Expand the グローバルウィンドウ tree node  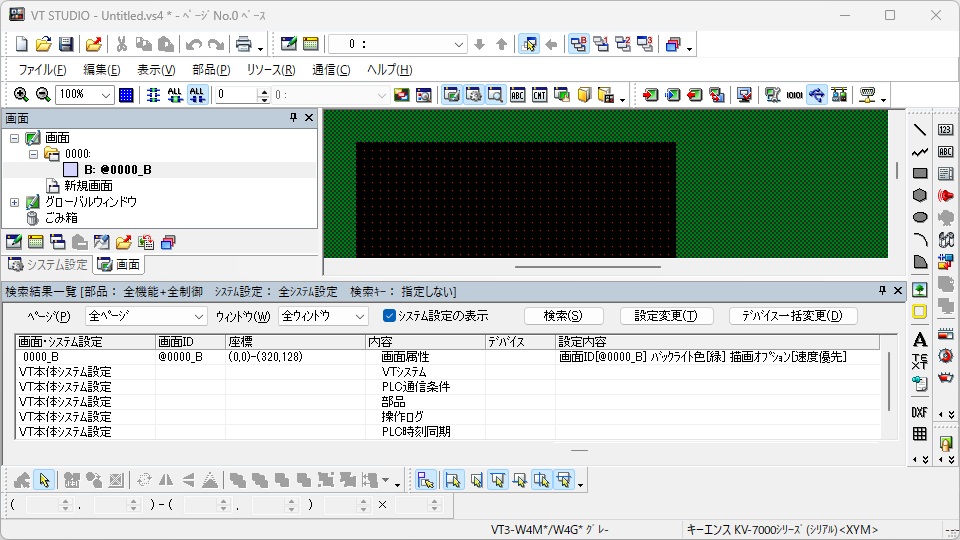click(x=15, y=202)
